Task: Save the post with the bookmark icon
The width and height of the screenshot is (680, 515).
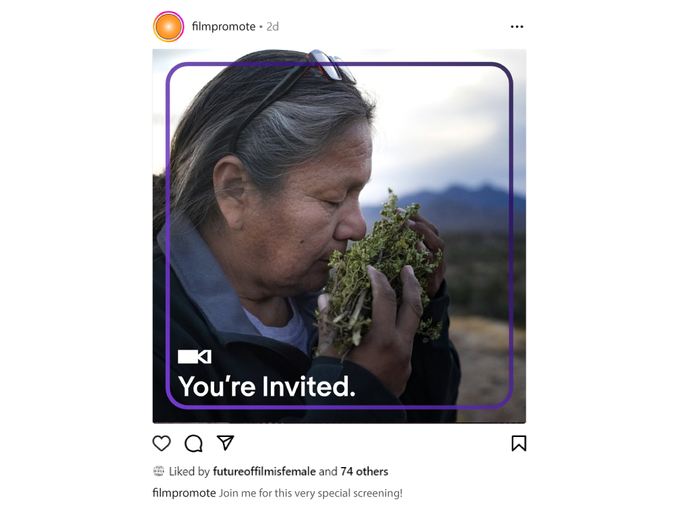Action: pos(519,443)
